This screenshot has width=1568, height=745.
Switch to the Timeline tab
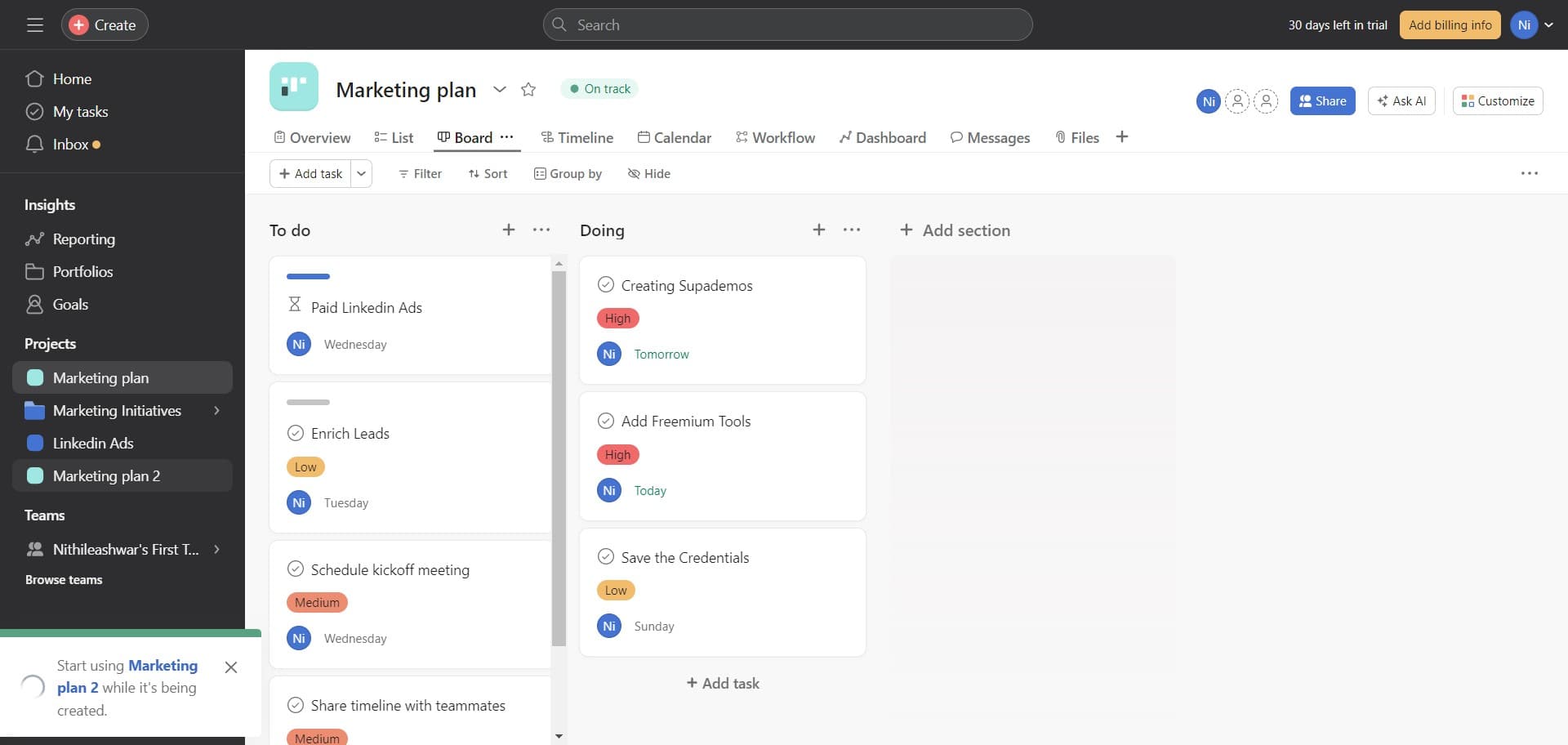(577, 137)
